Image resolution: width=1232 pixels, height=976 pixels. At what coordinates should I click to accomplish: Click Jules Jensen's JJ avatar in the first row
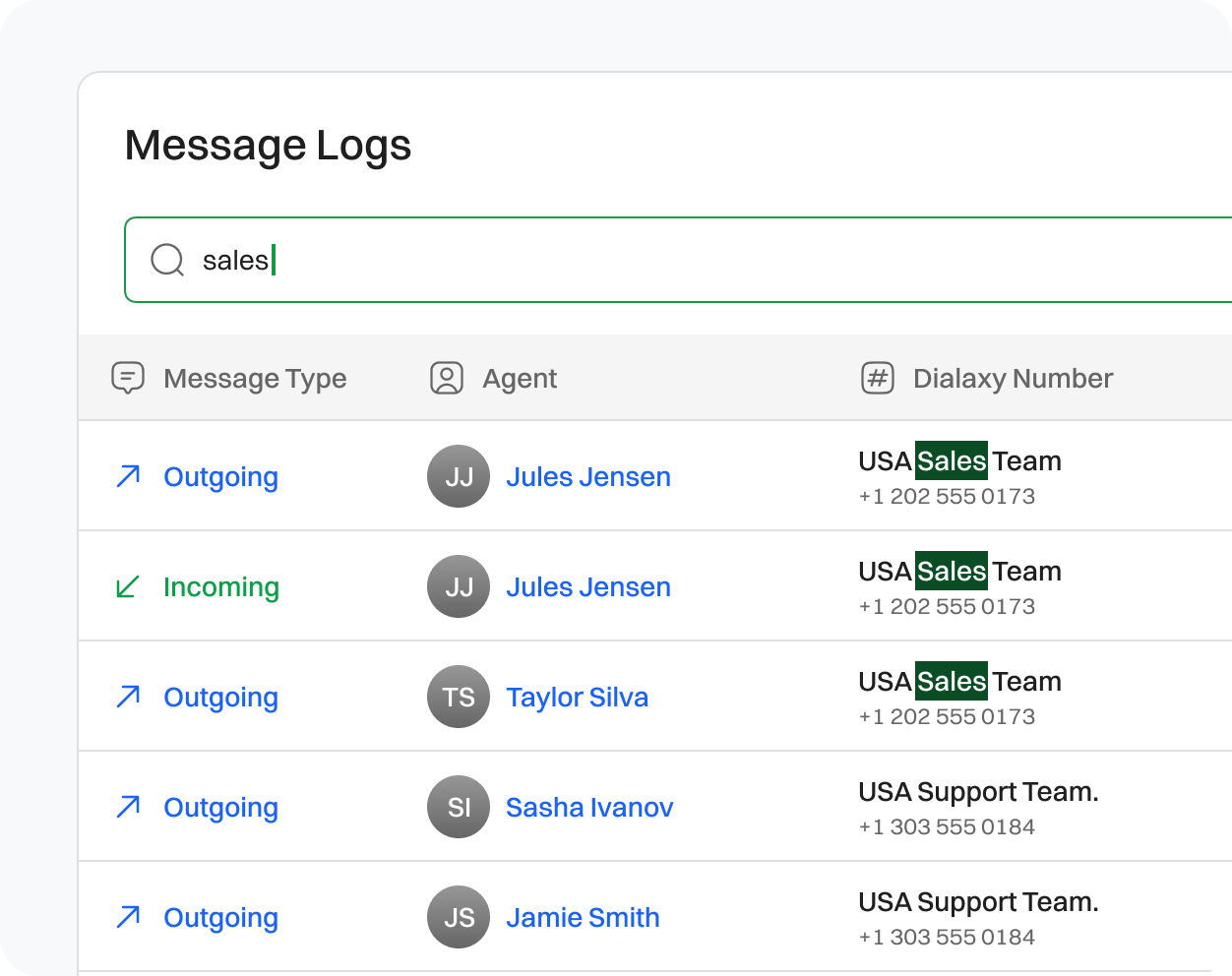[x=459, y=476]
